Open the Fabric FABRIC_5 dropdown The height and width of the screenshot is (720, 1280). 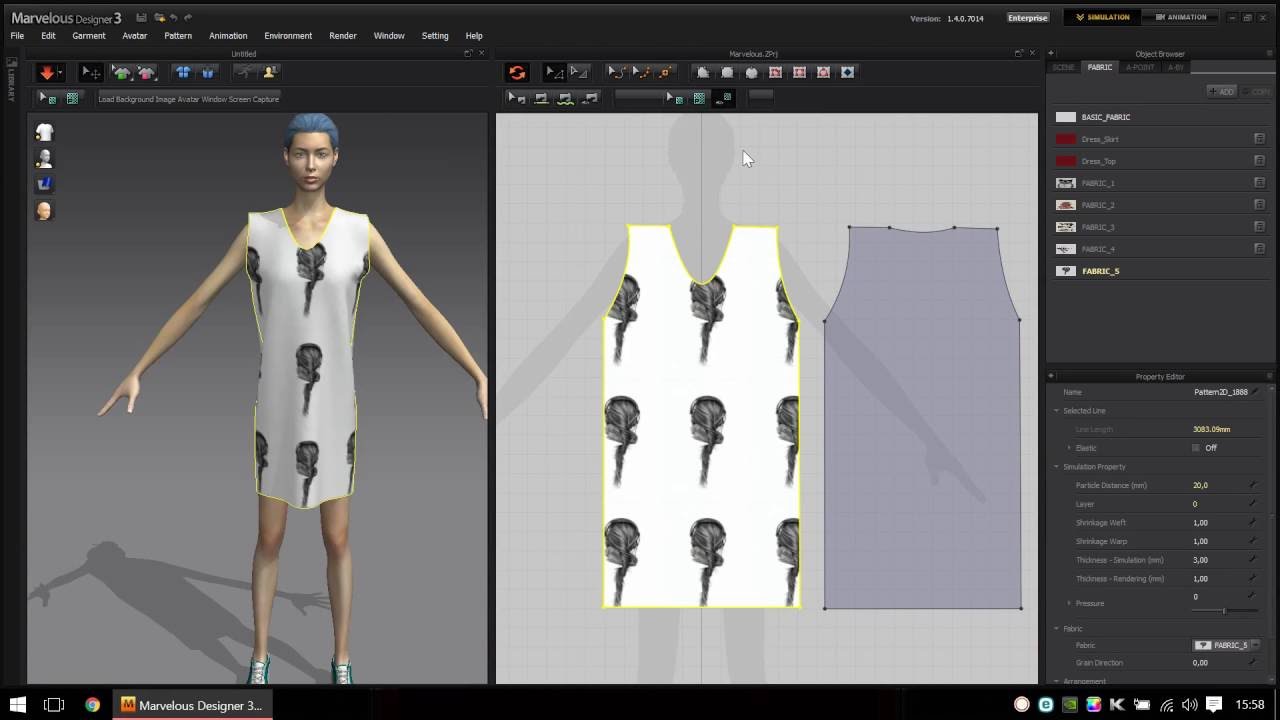1225,645
